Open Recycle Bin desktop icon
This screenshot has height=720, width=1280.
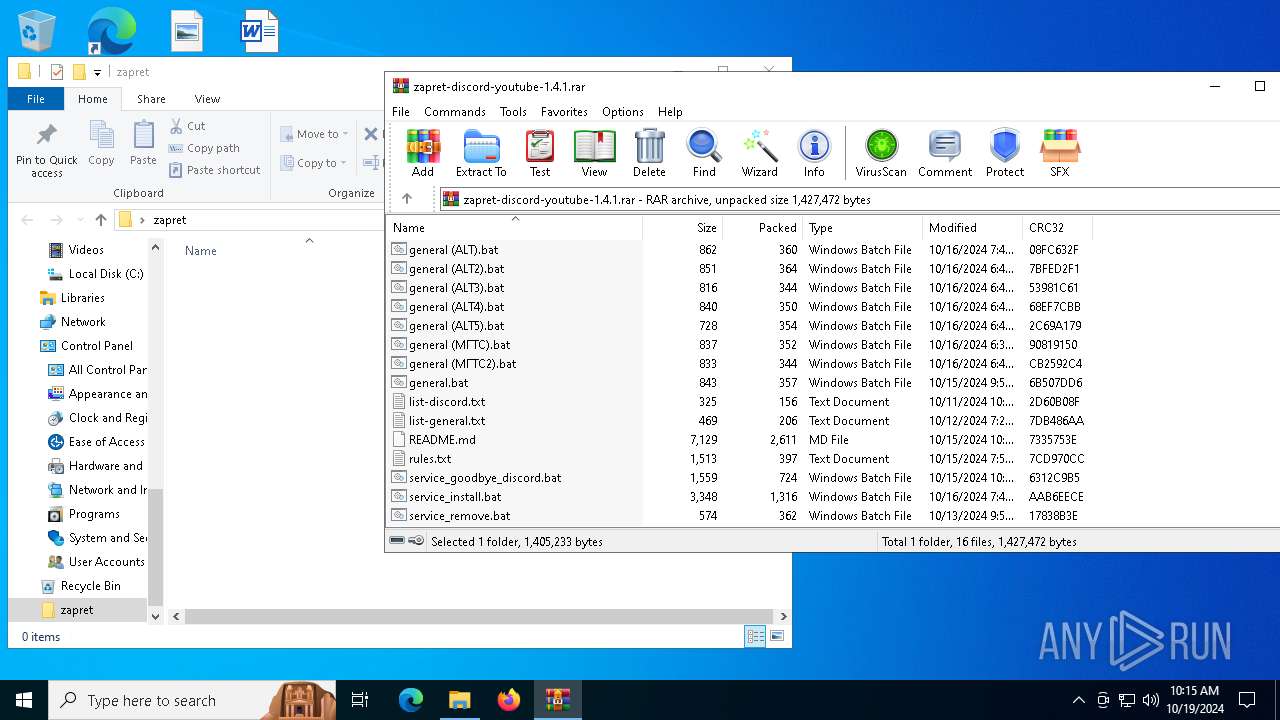37,31
